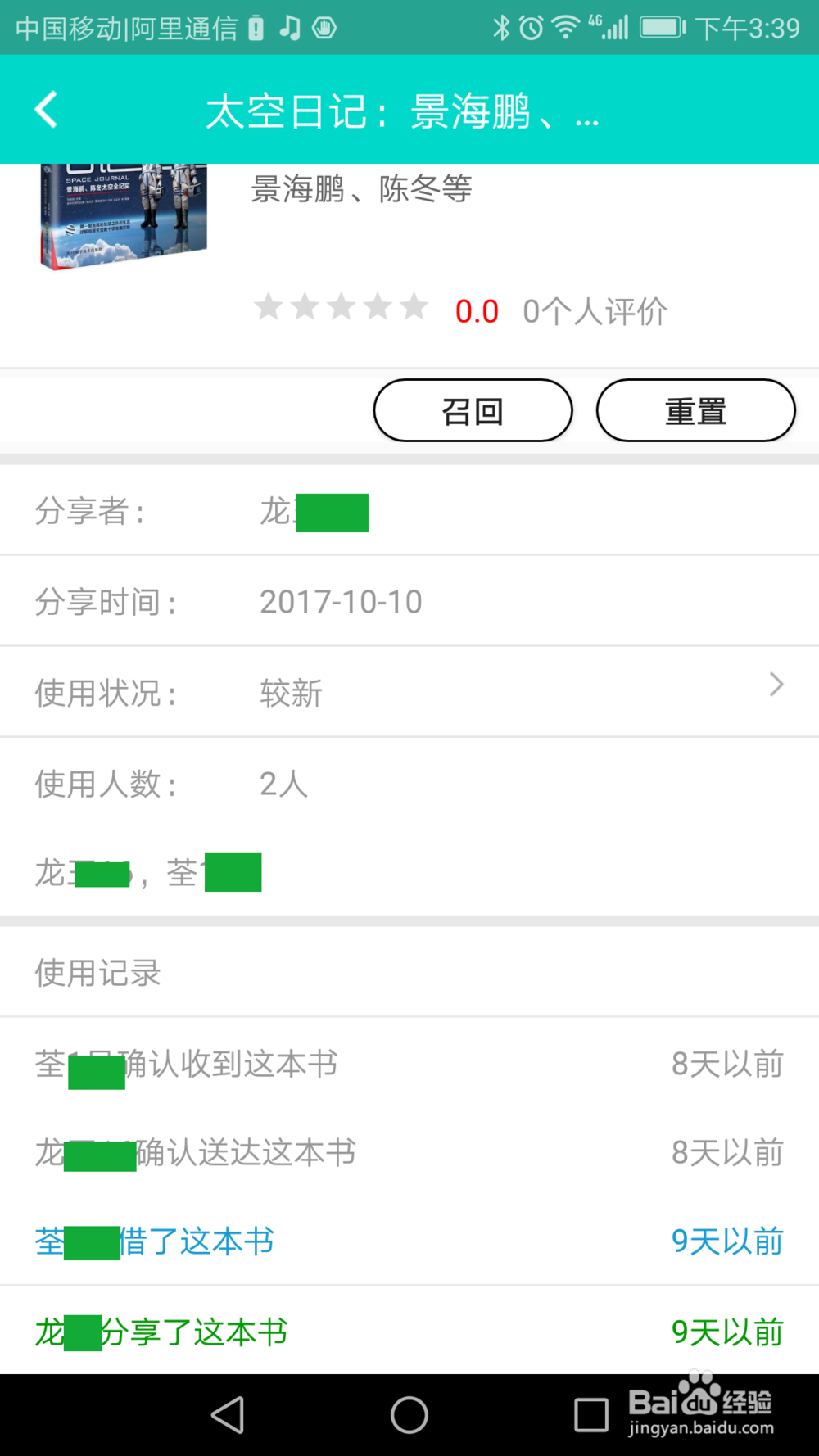
Task: Tap the battery indicator icon
Action: [x=663, y=29]
